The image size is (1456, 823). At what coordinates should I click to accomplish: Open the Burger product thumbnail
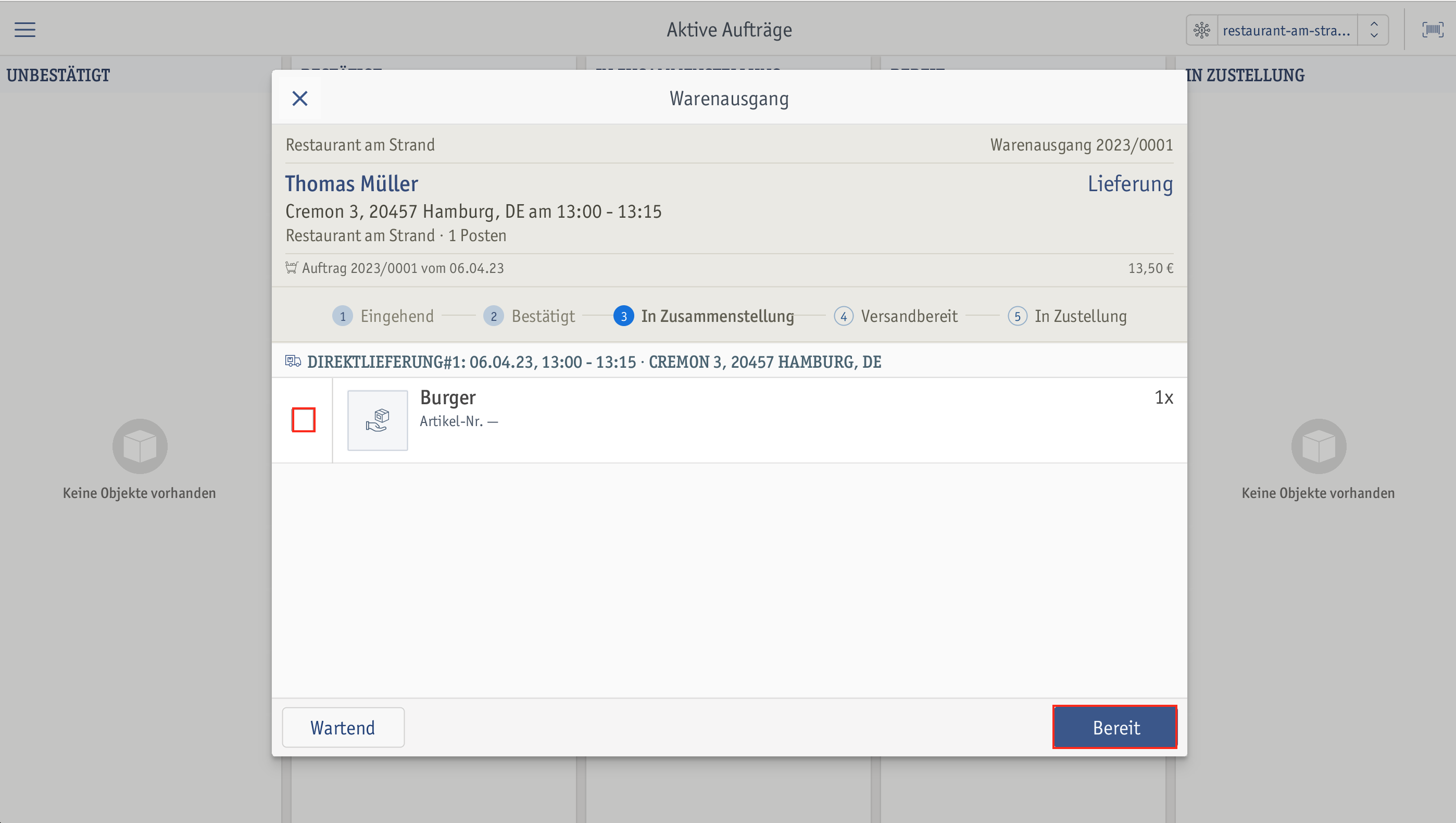pos(378,420)
